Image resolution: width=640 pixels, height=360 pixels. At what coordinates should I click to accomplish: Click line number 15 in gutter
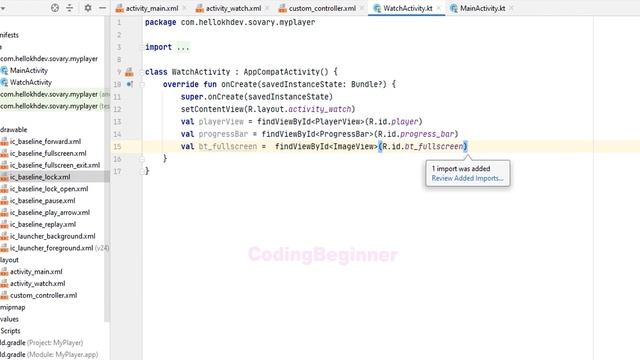[x=117, y=147]
